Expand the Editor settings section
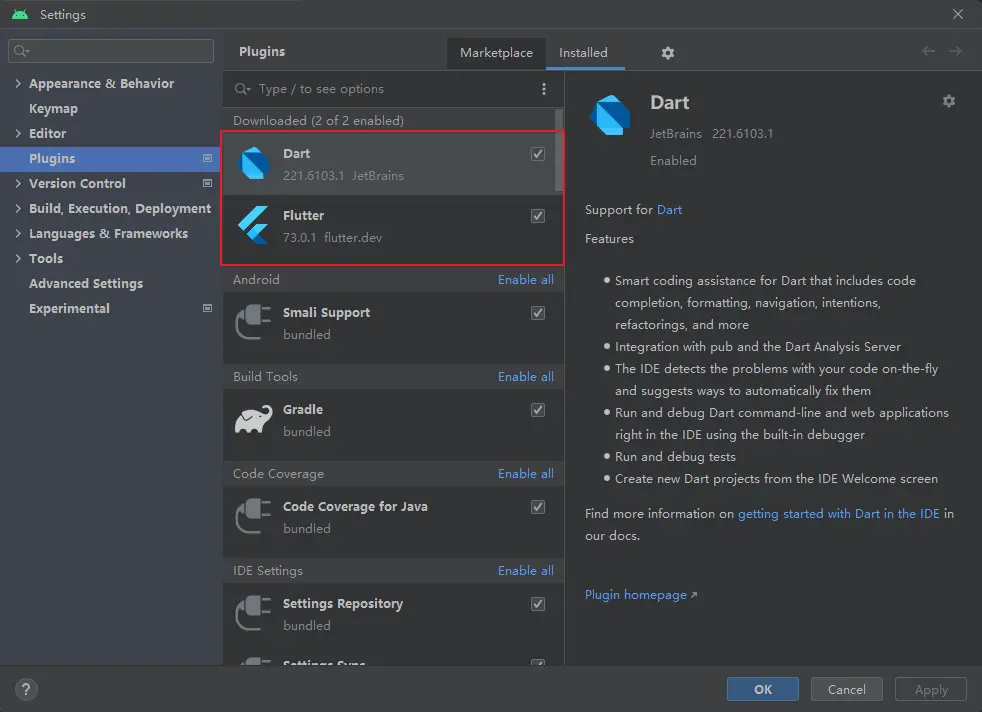Image resolution: width=982 pixels, height=712 pixels. (x=18, y=134)
